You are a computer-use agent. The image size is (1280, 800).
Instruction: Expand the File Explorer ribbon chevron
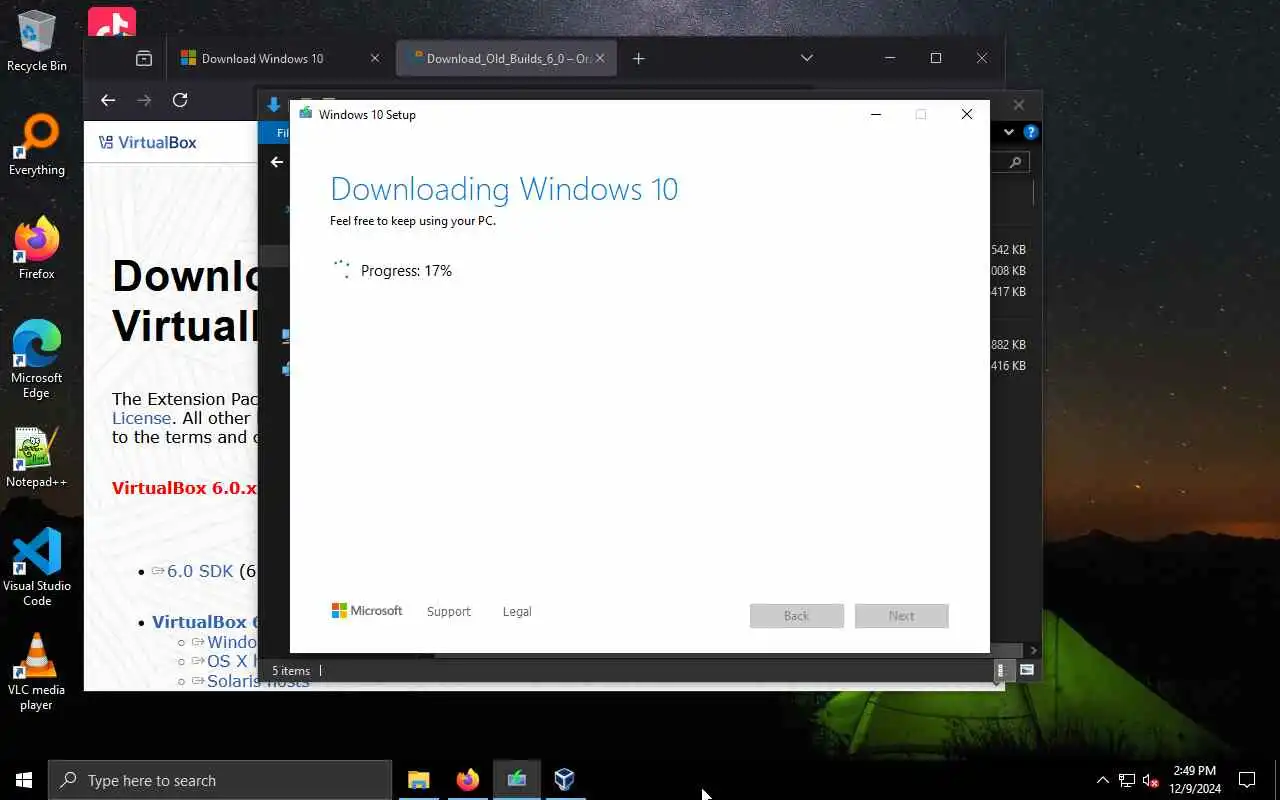(x=1009, y=132)
